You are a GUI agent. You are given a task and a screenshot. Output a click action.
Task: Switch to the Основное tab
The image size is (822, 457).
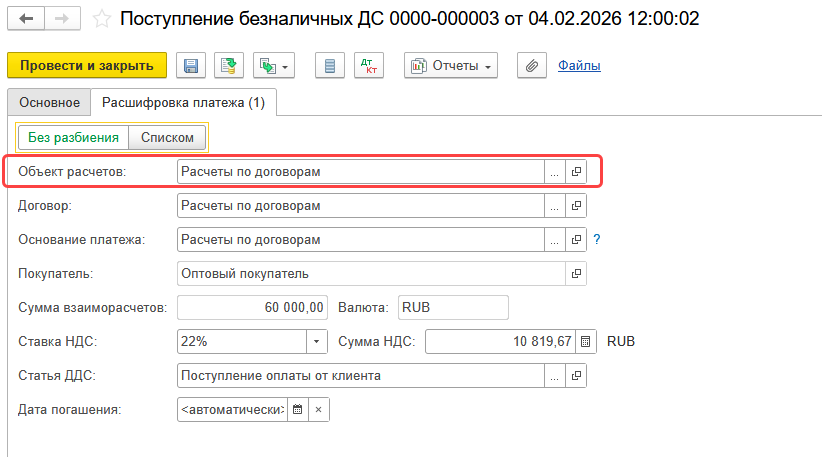pyautogui.click(x=49, y=102)
